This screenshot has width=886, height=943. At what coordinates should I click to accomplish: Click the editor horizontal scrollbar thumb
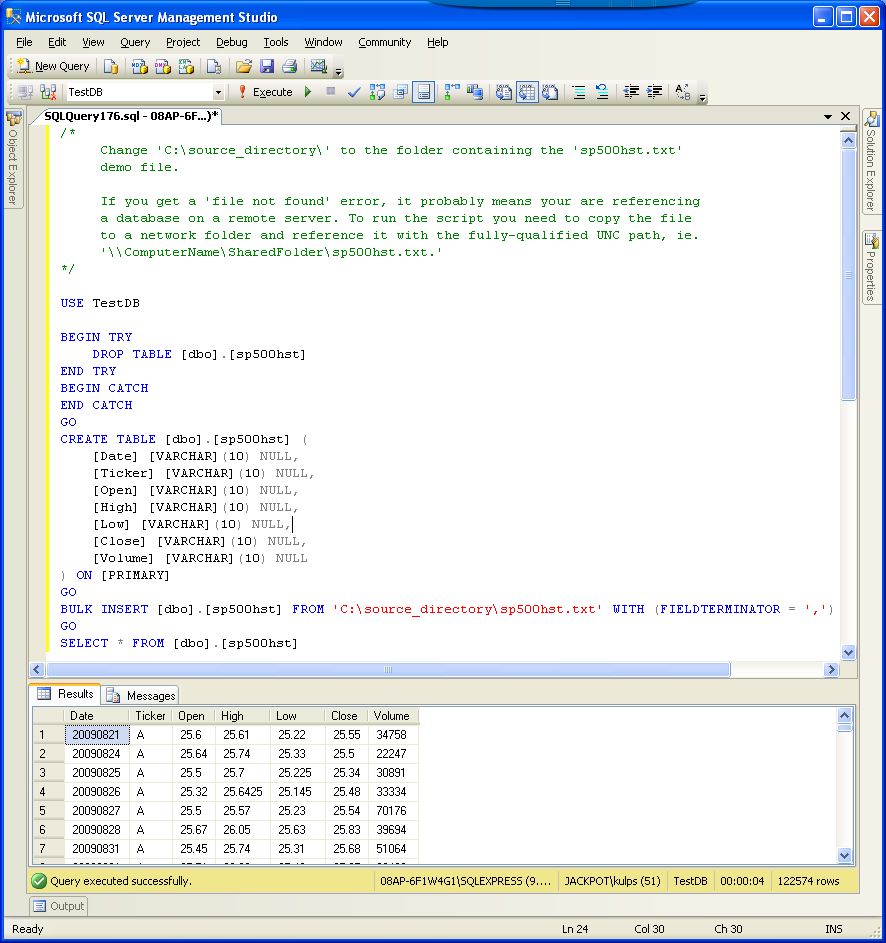pyautogui.click(x=389, y=669)
